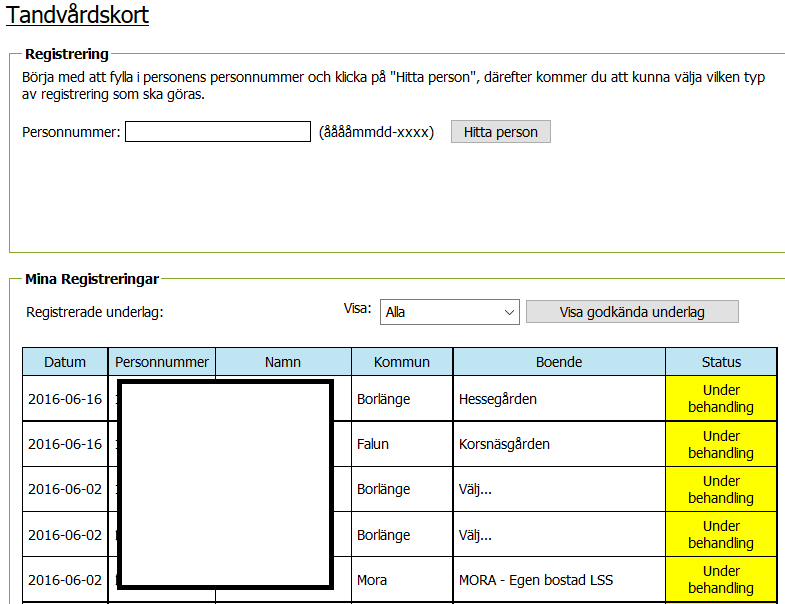Click the Status column header
The width and height of the screenshot is (785, 604).
click(x=721, y=362)
